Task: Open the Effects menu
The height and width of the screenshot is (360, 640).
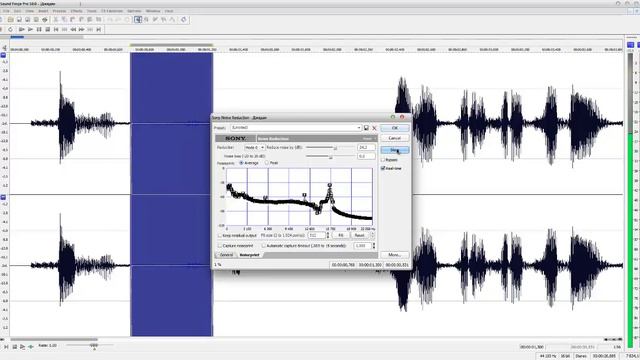Action: pos(76,11)
